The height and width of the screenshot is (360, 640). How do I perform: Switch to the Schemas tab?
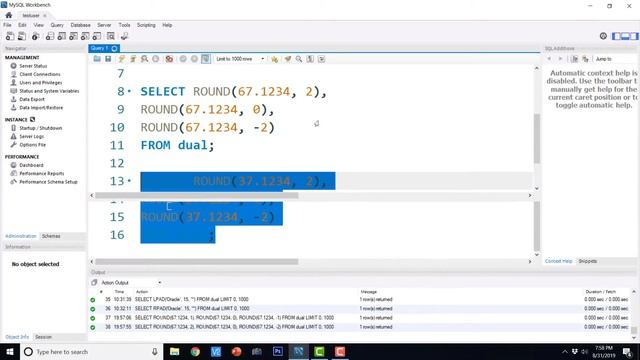(51, 236)
